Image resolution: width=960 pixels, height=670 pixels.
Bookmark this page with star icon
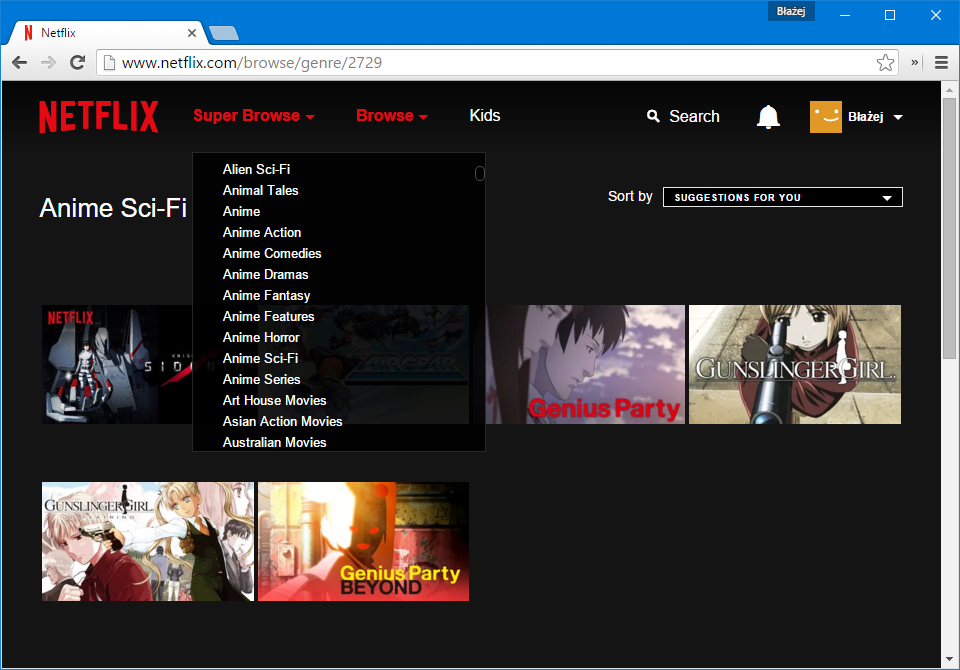pos(885,62)
